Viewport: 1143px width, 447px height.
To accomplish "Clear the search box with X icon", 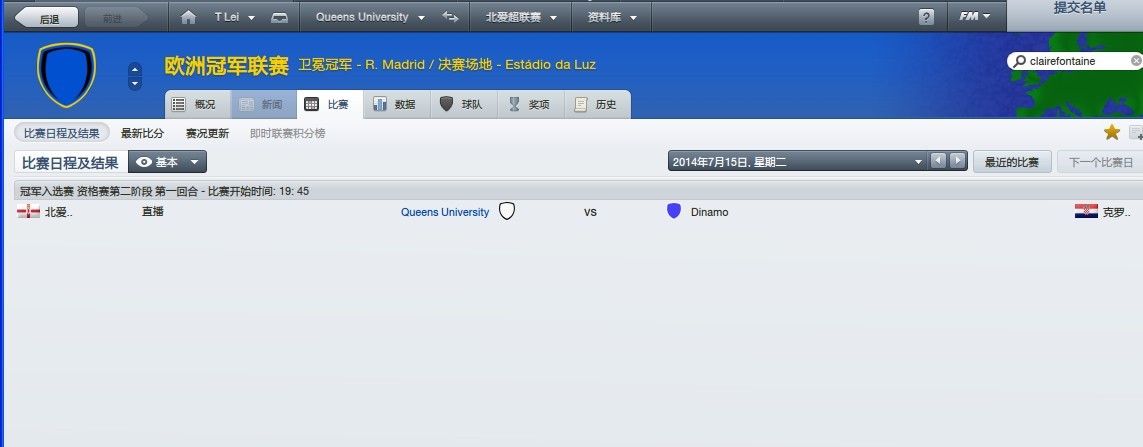I will (1136, 61).
